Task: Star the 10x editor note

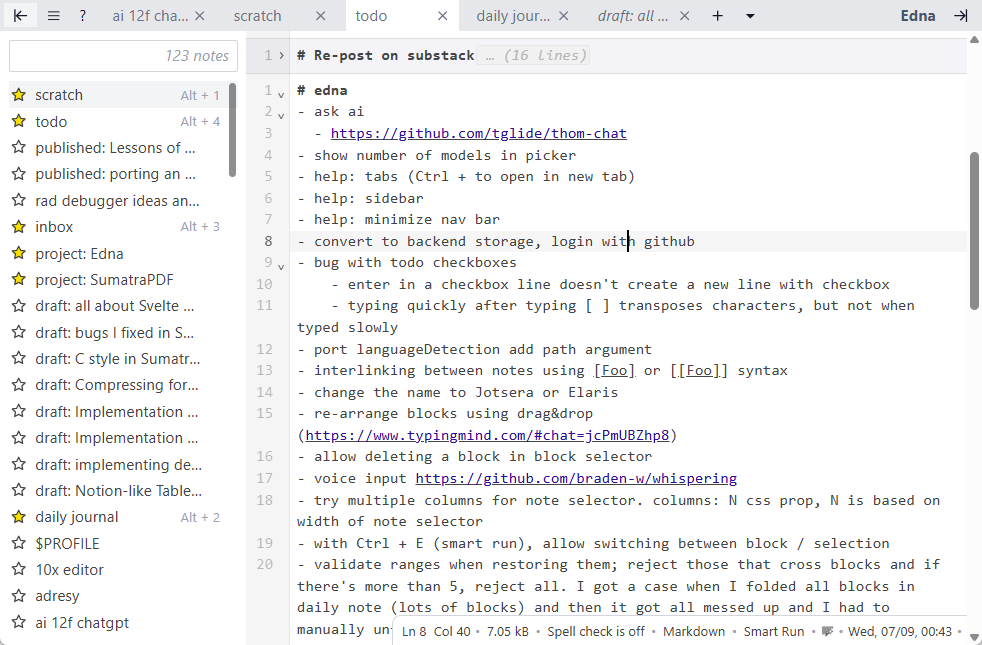Action: pos(19,569)
